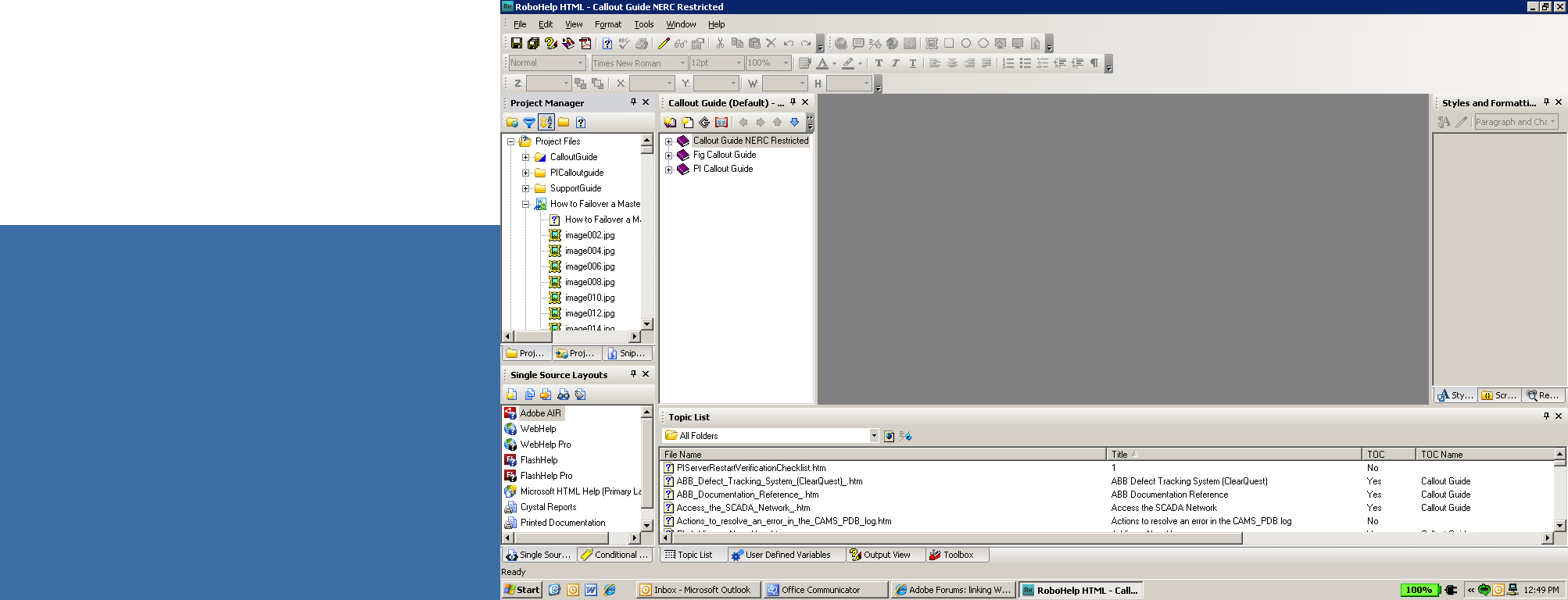Click the Delete X icon in the toolbar

(x=771, y=44)
